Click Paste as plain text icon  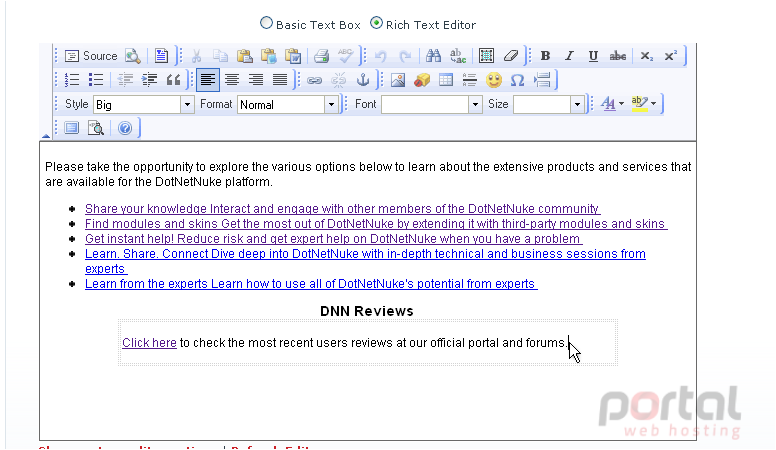[x=269, y=56]
